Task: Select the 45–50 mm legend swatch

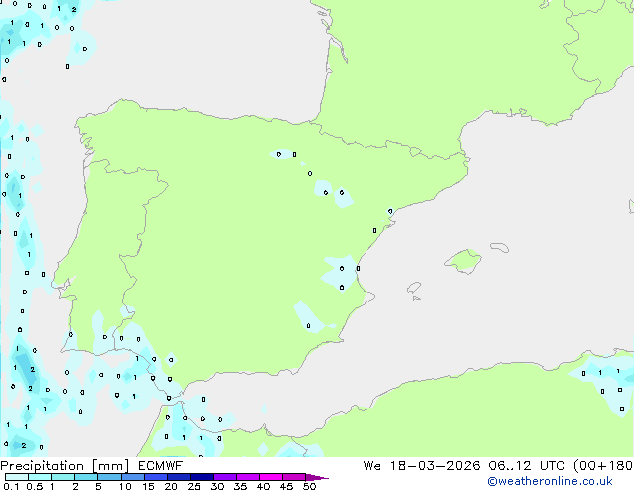Action: [294, 477]
